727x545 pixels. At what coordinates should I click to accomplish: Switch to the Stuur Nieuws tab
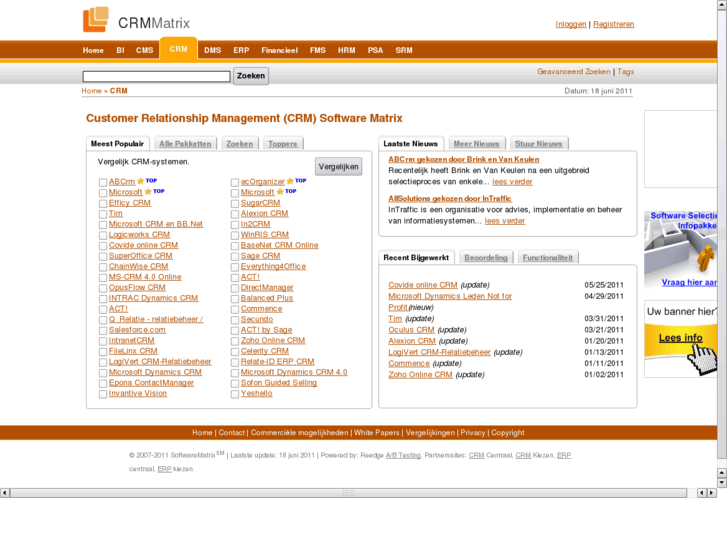click(538, 144)
